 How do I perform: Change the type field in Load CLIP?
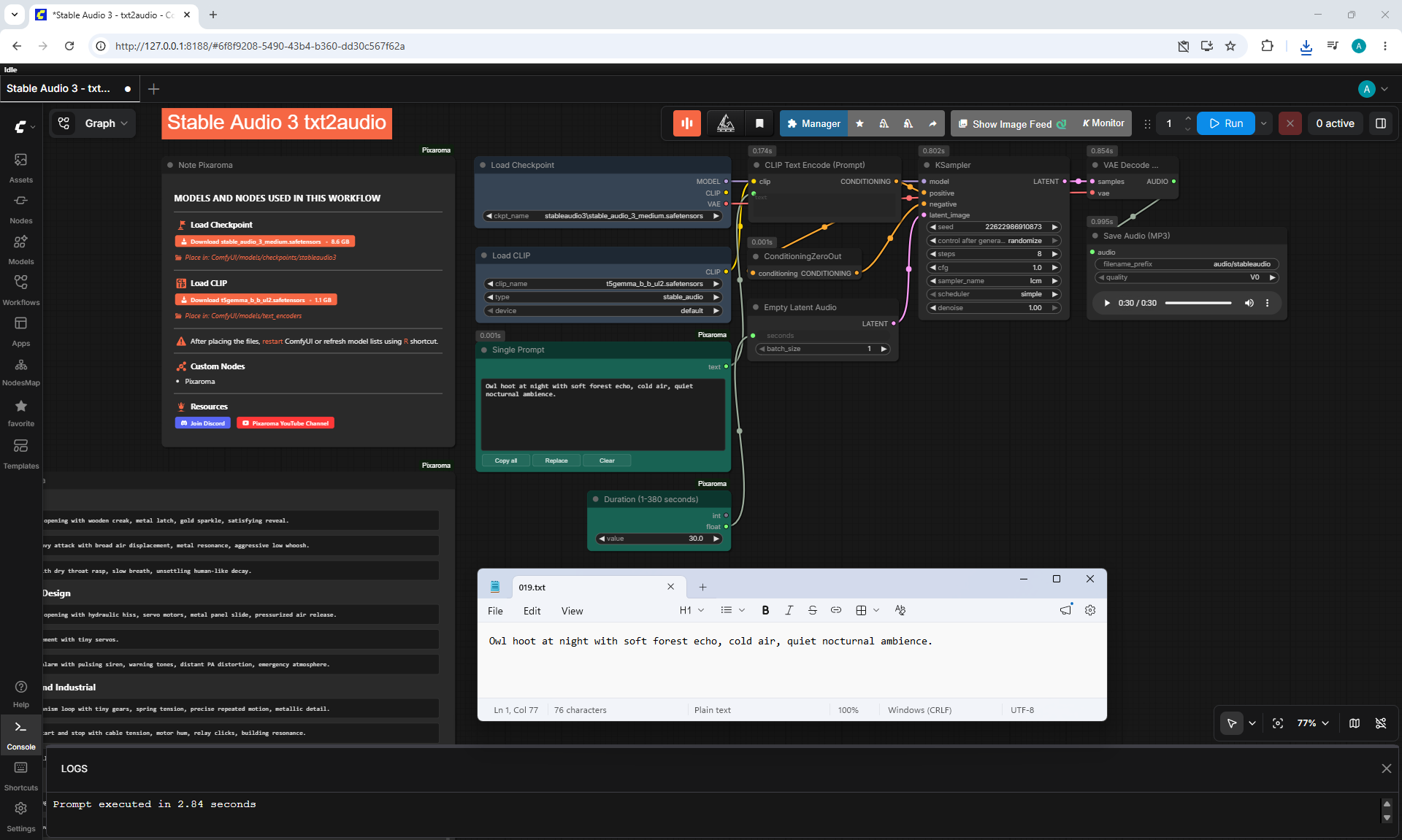click(x=602, y=297)
